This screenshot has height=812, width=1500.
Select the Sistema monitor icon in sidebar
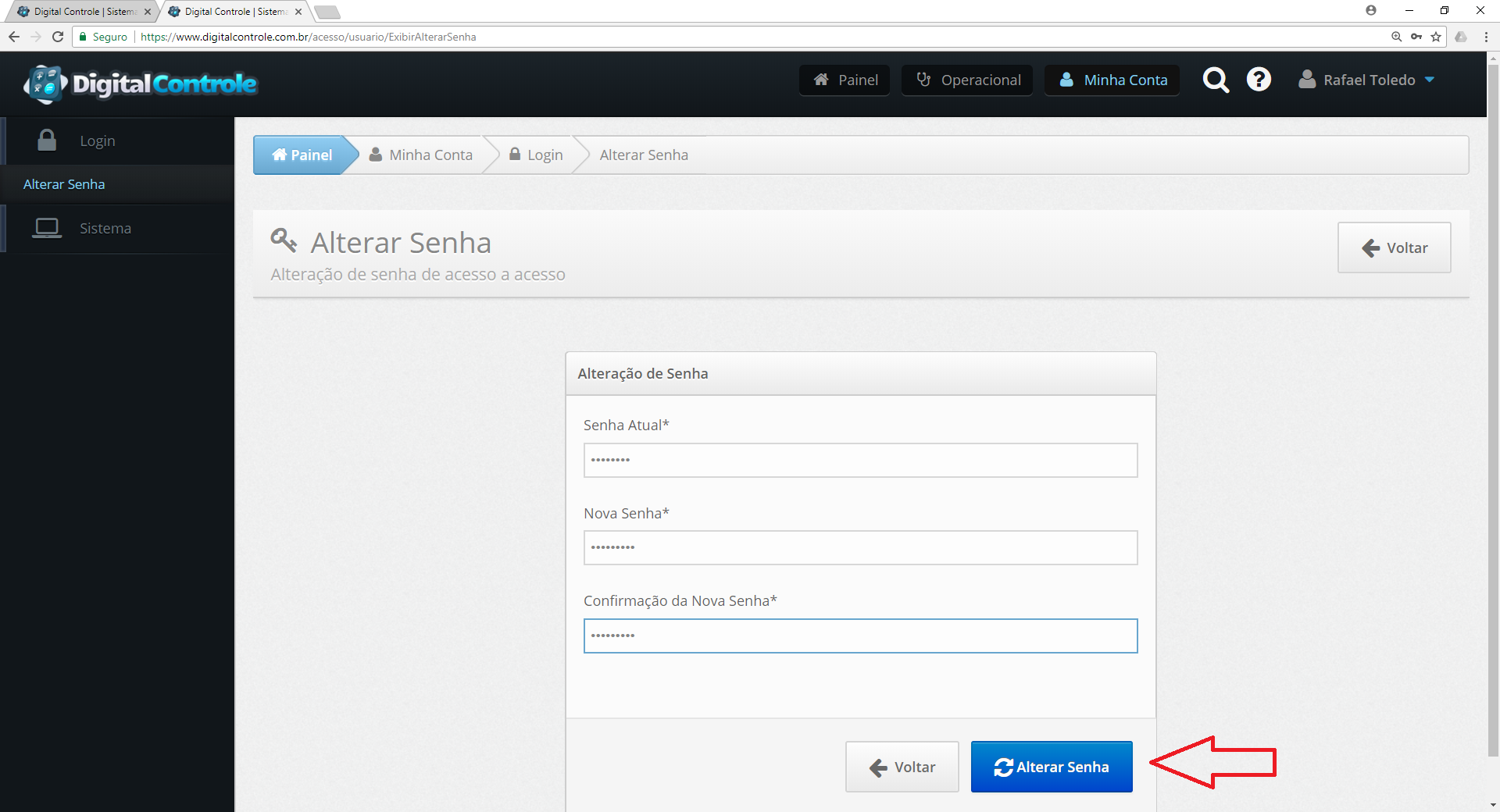click(x=46, y=227)
